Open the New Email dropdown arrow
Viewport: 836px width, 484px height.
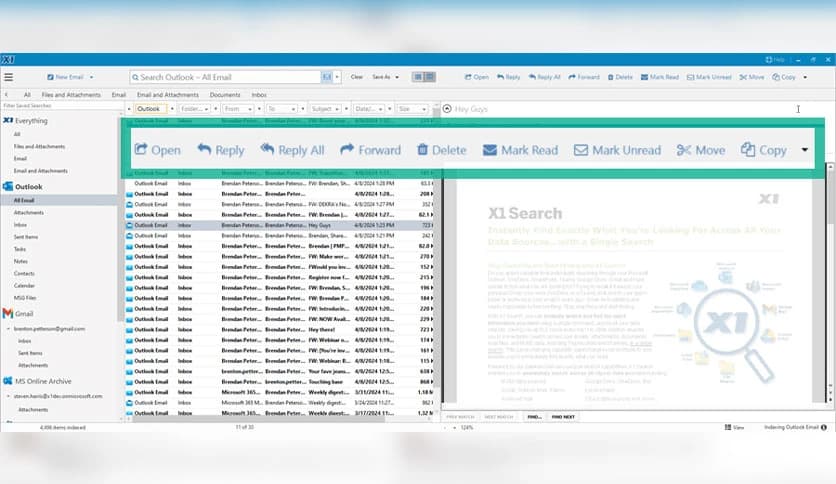91,77
